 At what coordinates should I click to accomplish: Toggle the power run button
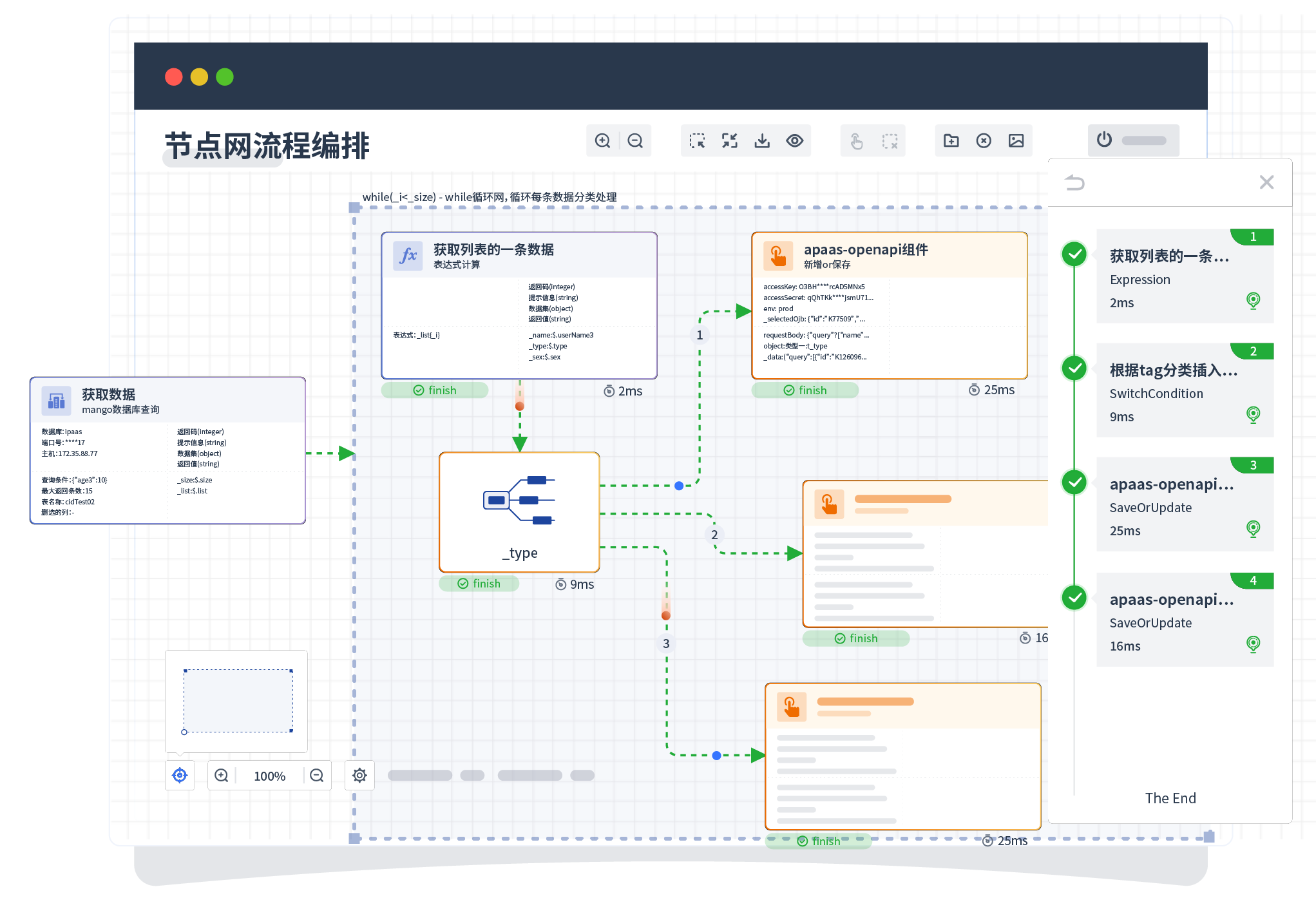1104,140
